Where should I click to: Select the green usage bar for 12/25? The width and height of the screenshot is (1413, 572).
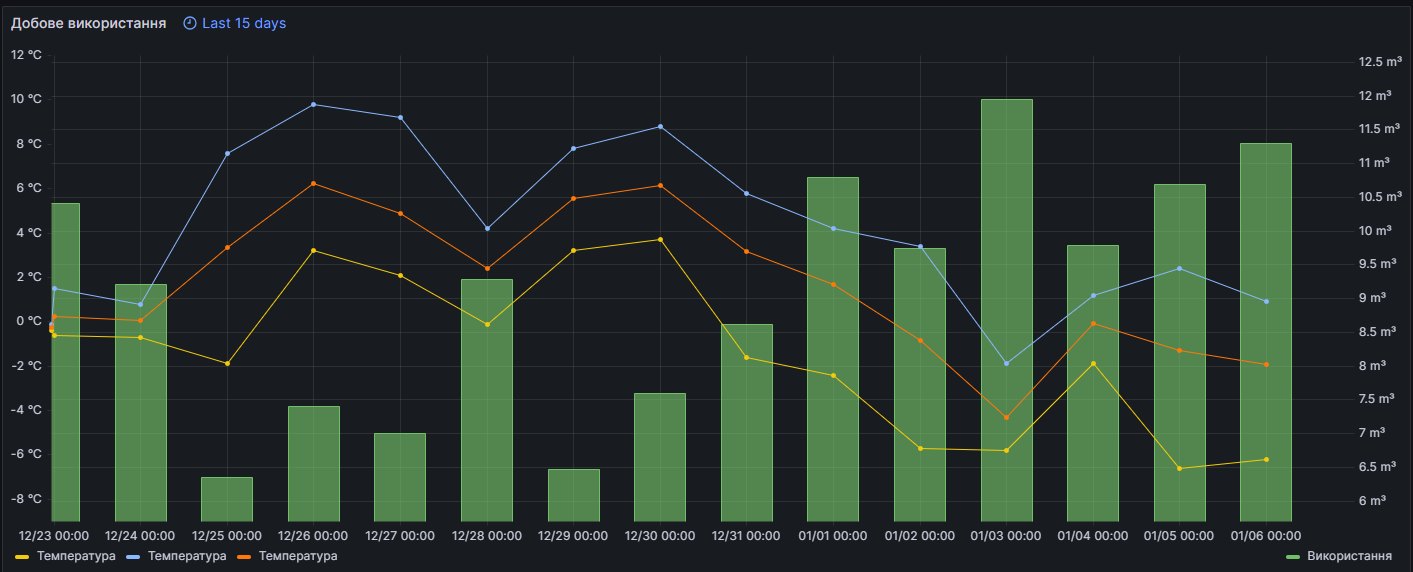pos(227,499)
